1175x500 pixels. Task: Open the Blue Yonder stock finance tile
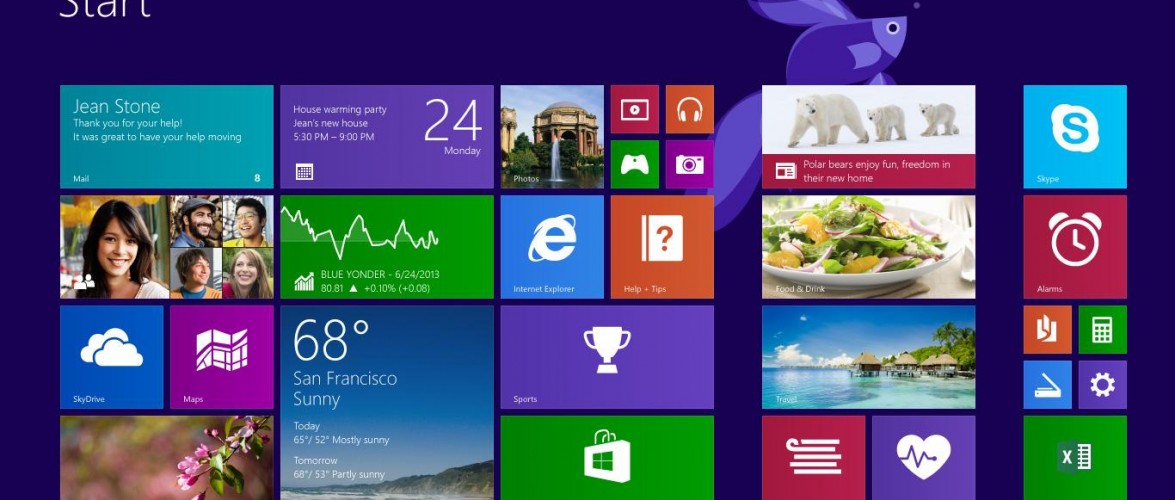point(387,246)
